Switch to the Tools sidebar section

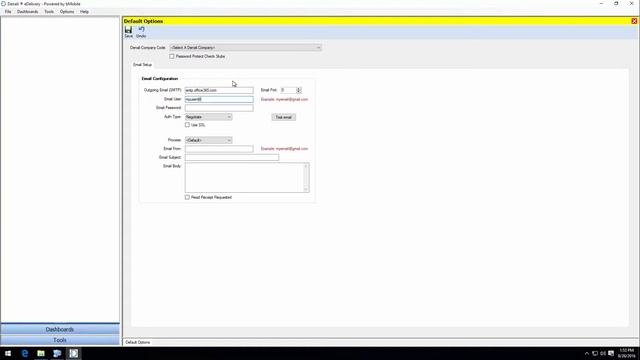pos(60,340)
